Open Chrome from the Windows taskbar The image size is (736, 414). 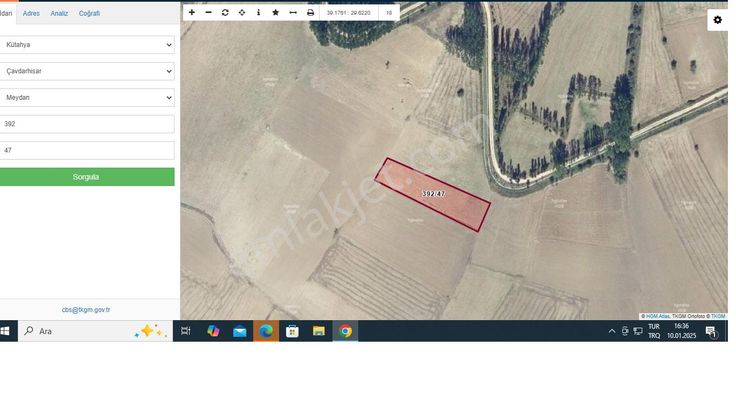pos(345,331)
